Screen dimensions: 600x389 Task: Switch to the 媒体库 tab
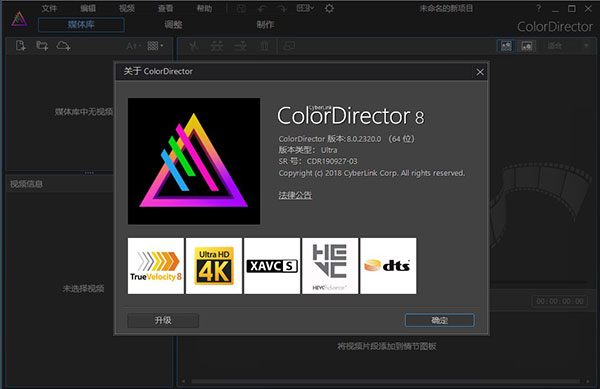81,25
